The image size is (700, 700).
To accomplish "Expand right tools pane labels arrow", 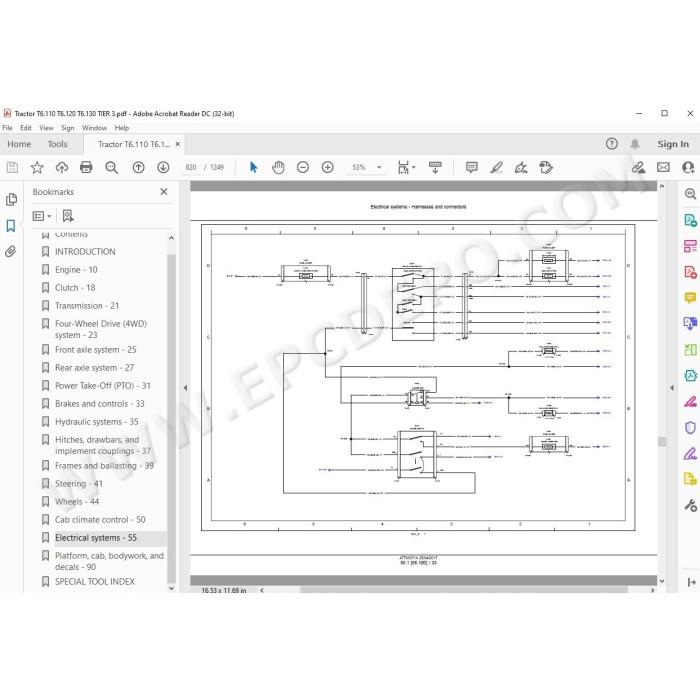I will pos(691,582).
